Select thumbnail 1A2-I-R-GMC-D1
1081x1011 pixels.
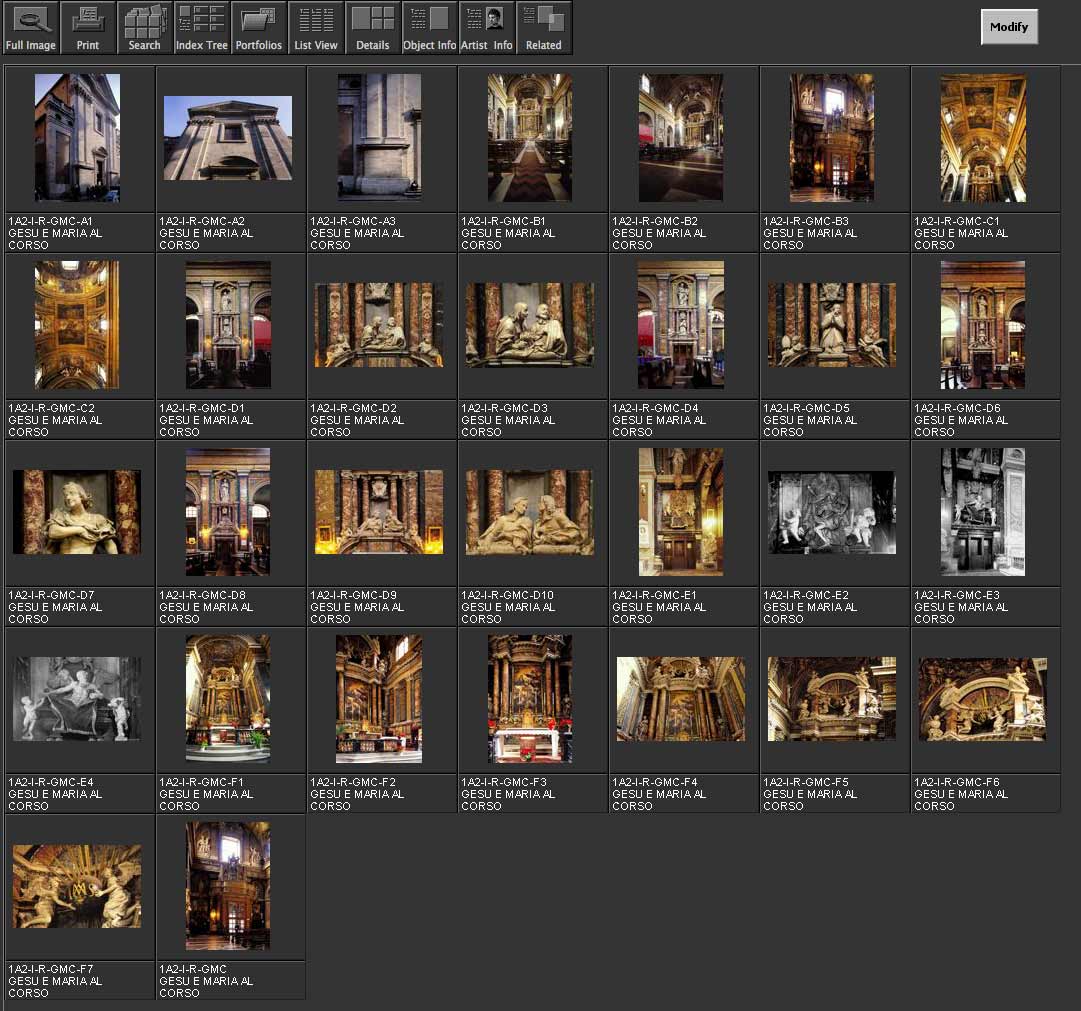pos(228,325)
